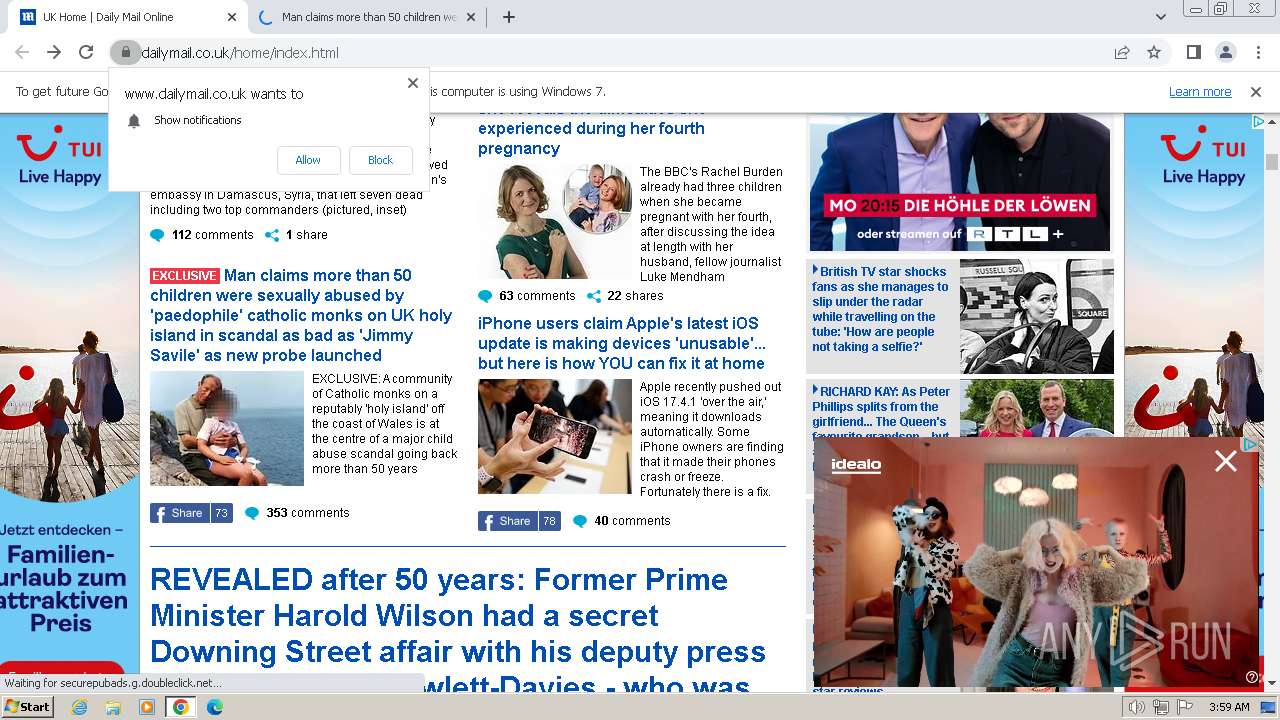Dismiss the Windows 7 info bar
Viewport: 1280px width, 720px height.
[1256, 91]
